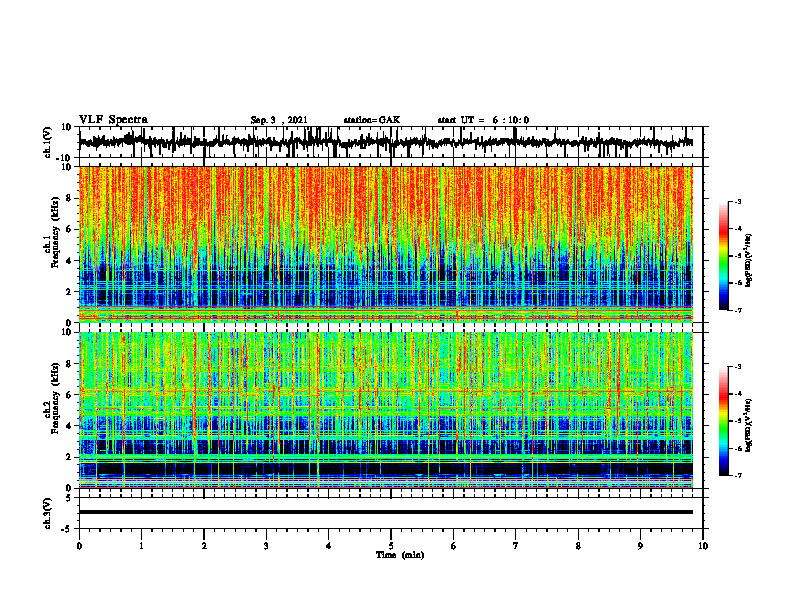Image resolution: width=792 pixels, height=612 pixels.
Task: Select the "ch.1(V)" axis label
Action: click(49, 142)
